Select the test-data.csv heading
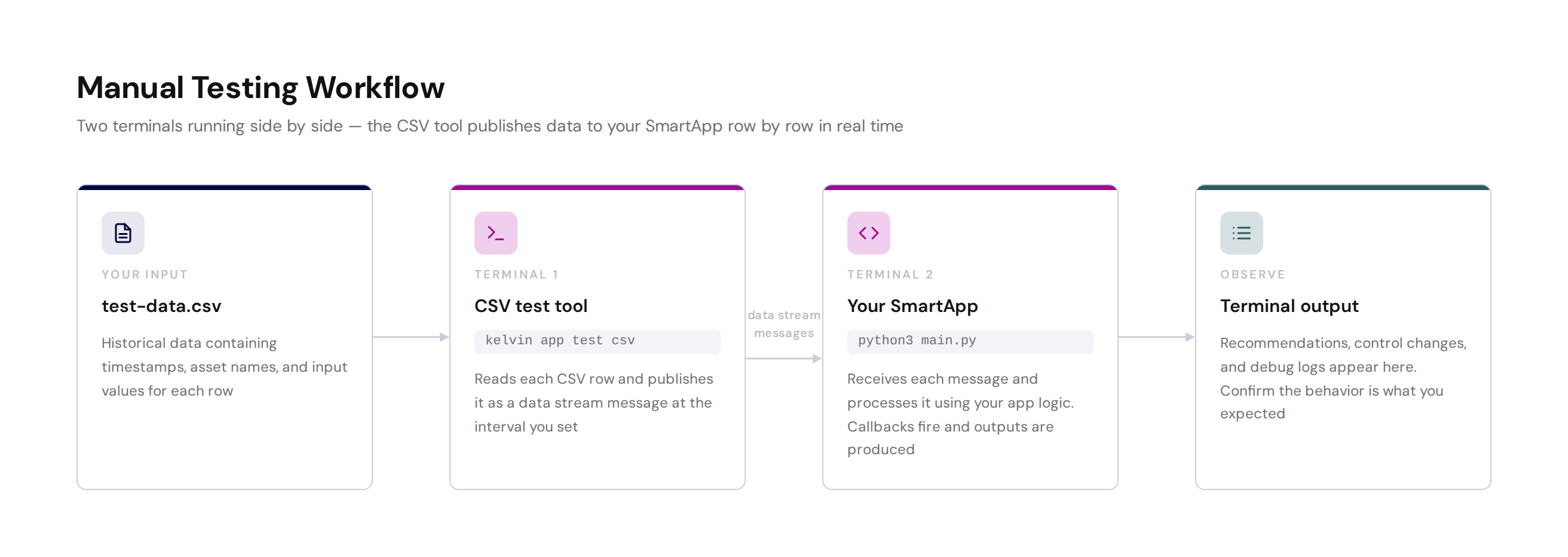Viewport: 1568px width, 557px height. [161, 306]
